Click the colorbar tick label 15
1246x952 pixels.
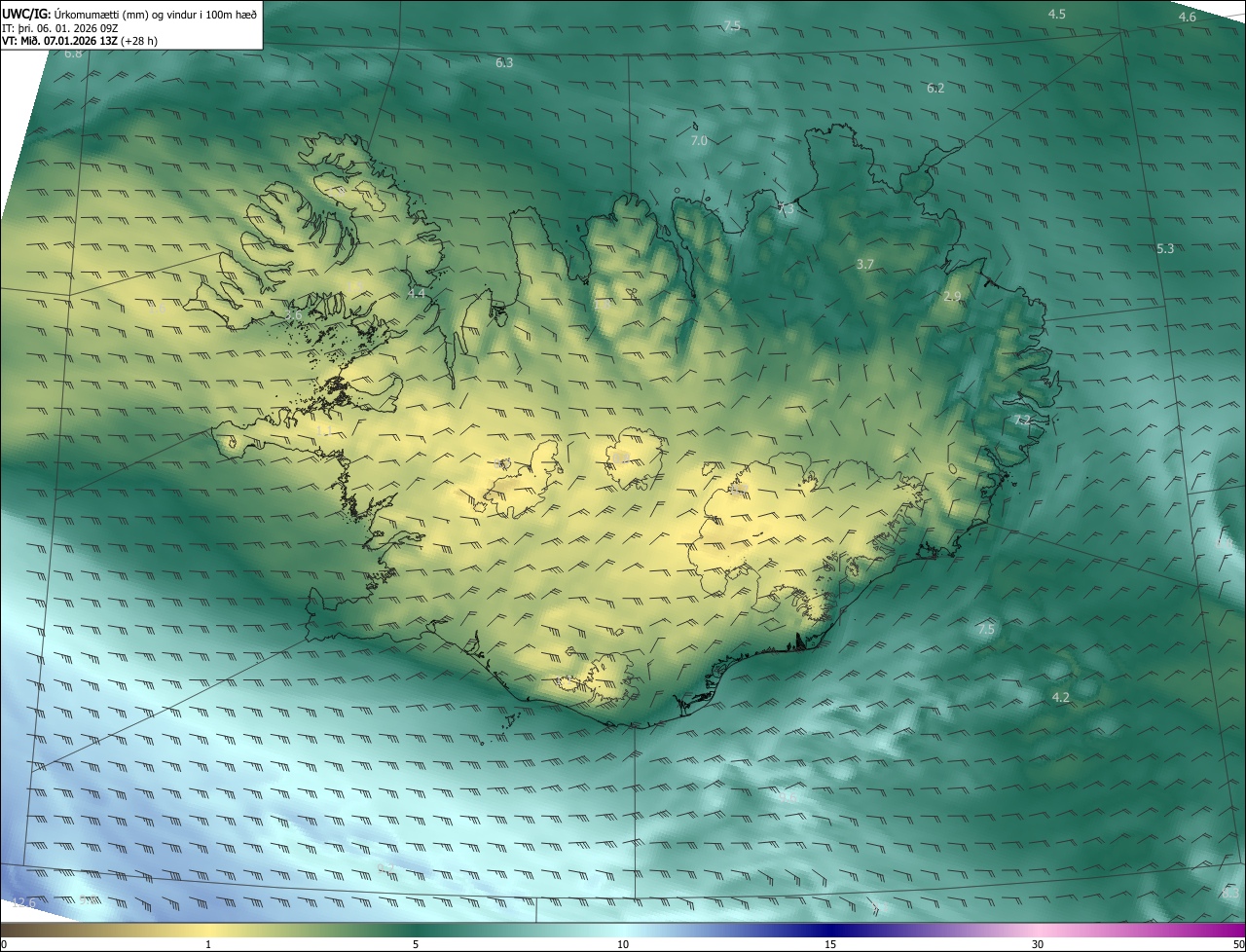click(x=830, y=944)
